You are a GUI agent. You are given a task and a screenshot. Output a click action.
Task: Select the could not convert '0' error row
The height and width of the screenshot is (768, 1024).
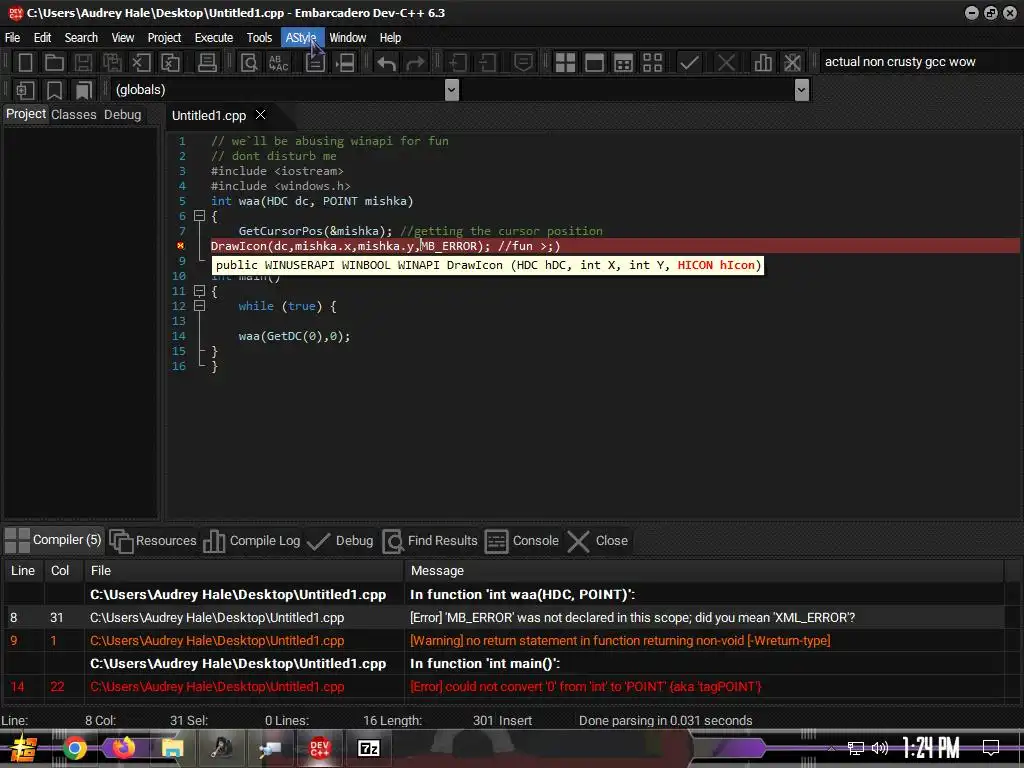(x=504, y=686)
